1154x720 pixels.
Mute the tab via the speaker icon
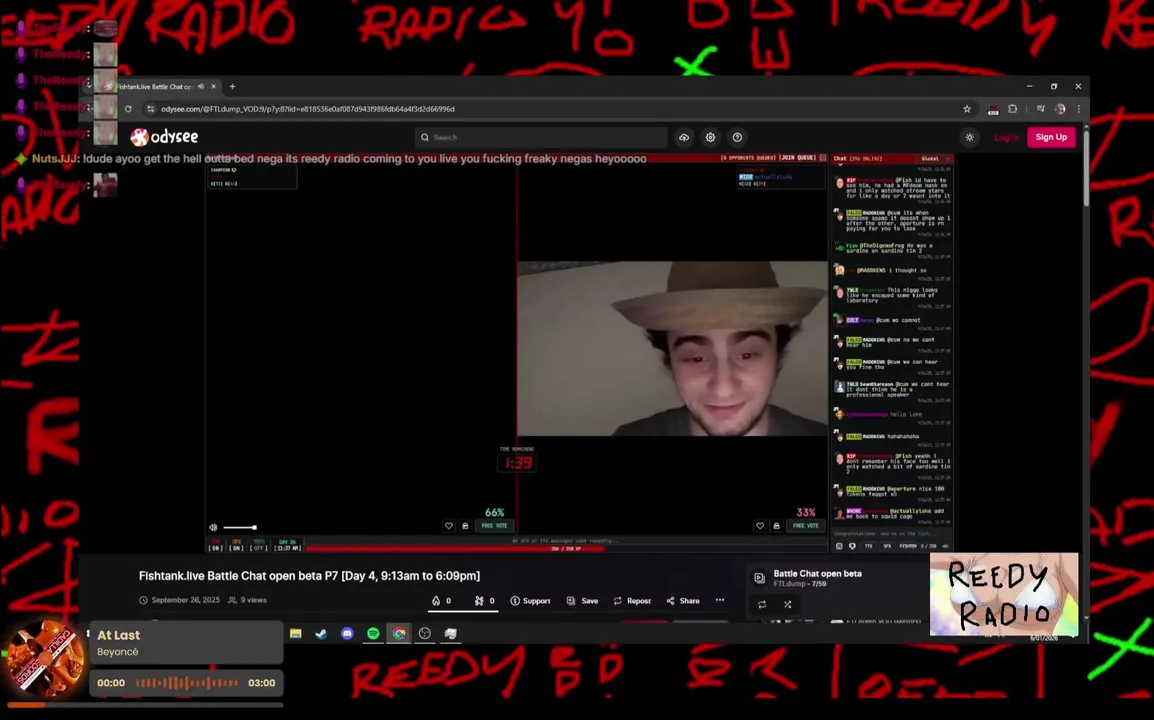coord(201,86)
